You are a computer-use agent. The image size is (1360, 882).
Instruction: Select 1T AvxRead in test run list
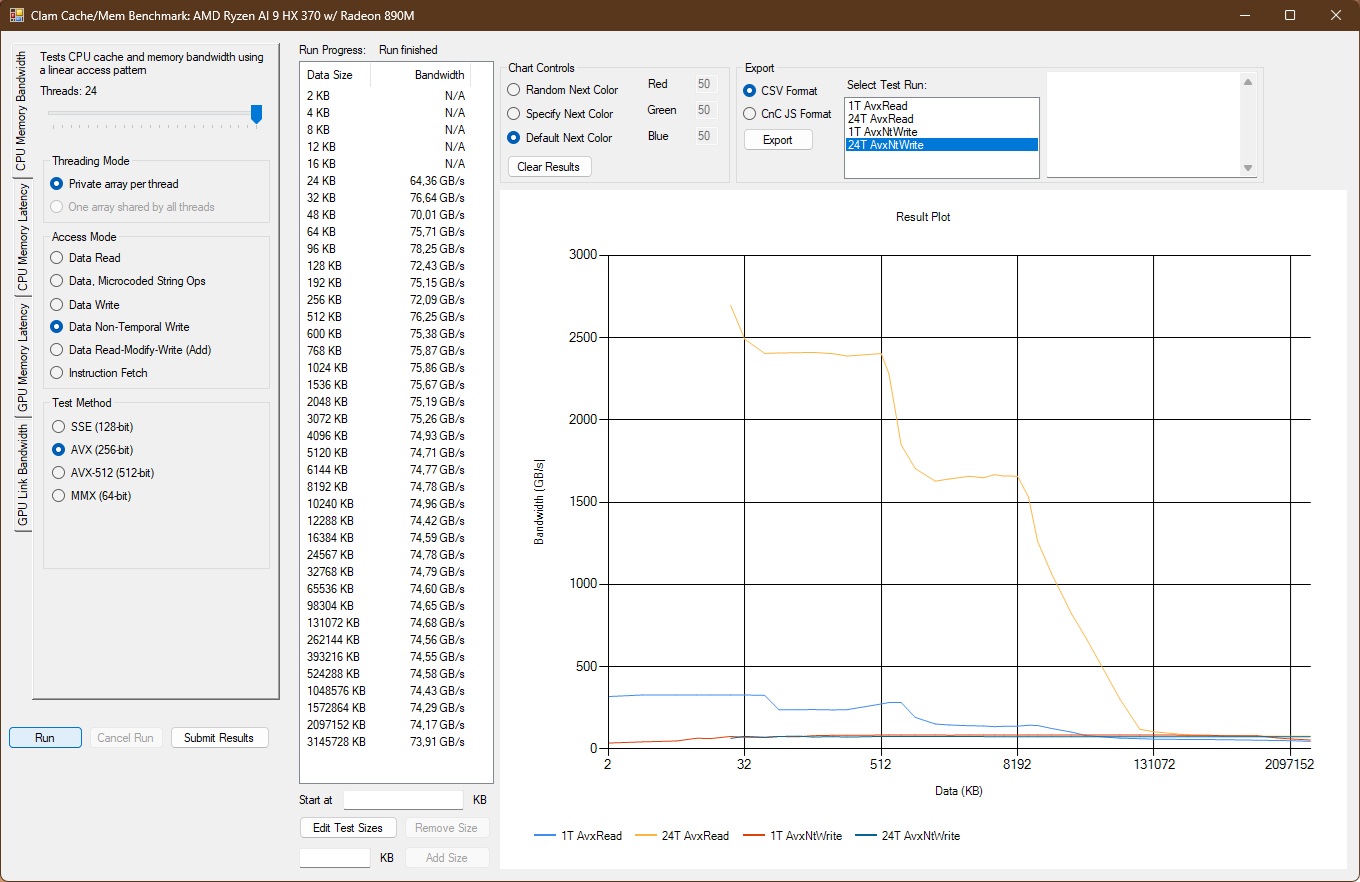(877, 106)
